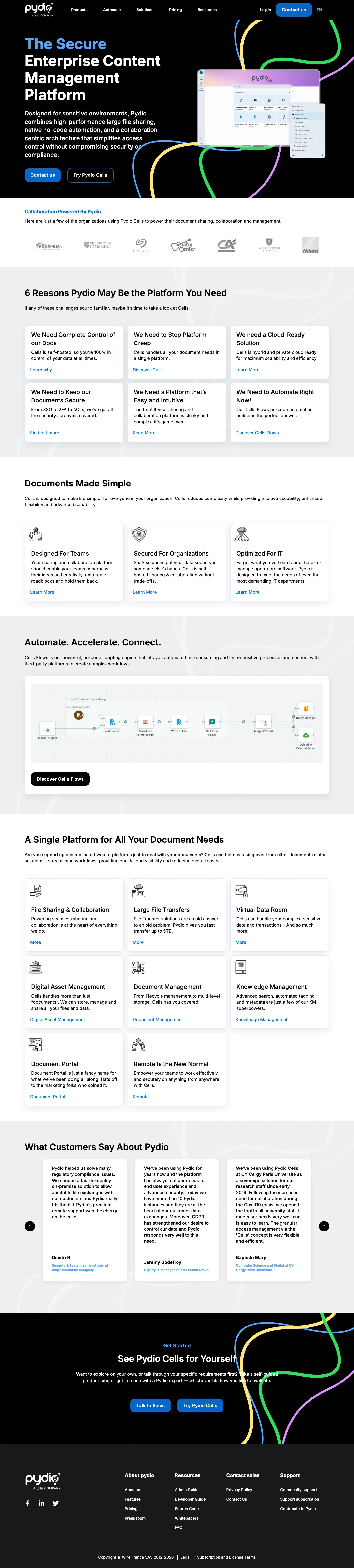
Task: Click the "Find out more" link
Action: click(x=45, y=433)
